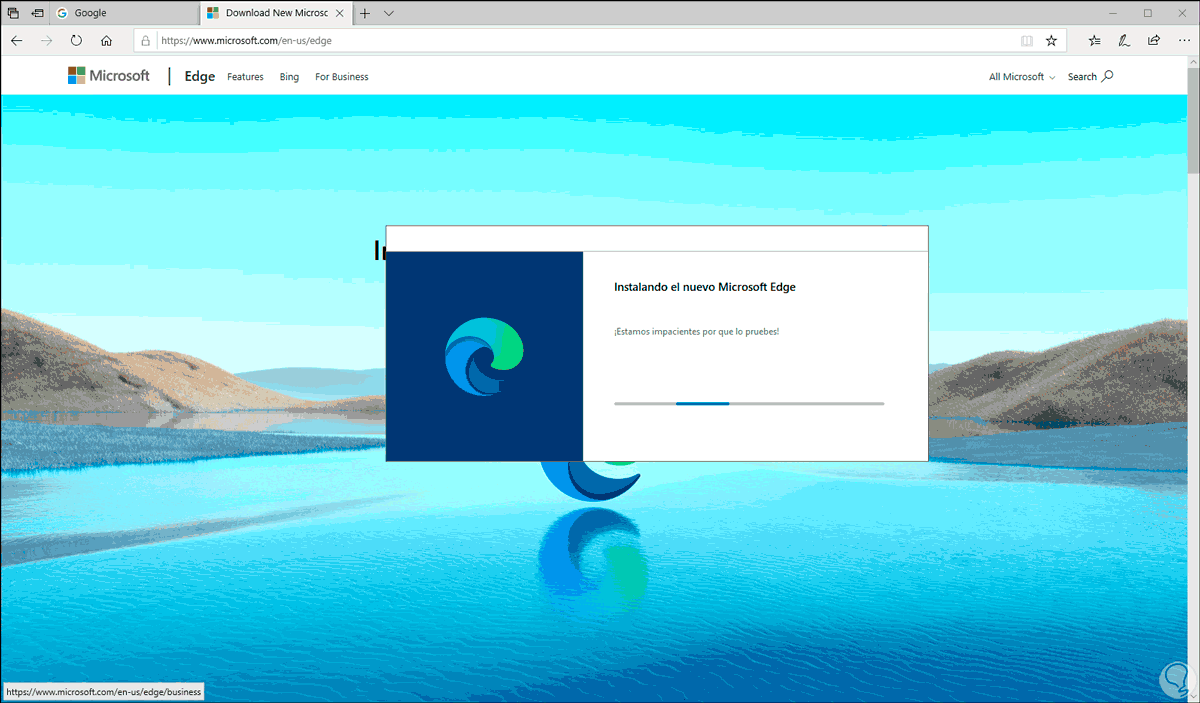The image size is (1200, 703).
Task: Open the Favorites hub icon
Action: click(x=1095, y=41)
